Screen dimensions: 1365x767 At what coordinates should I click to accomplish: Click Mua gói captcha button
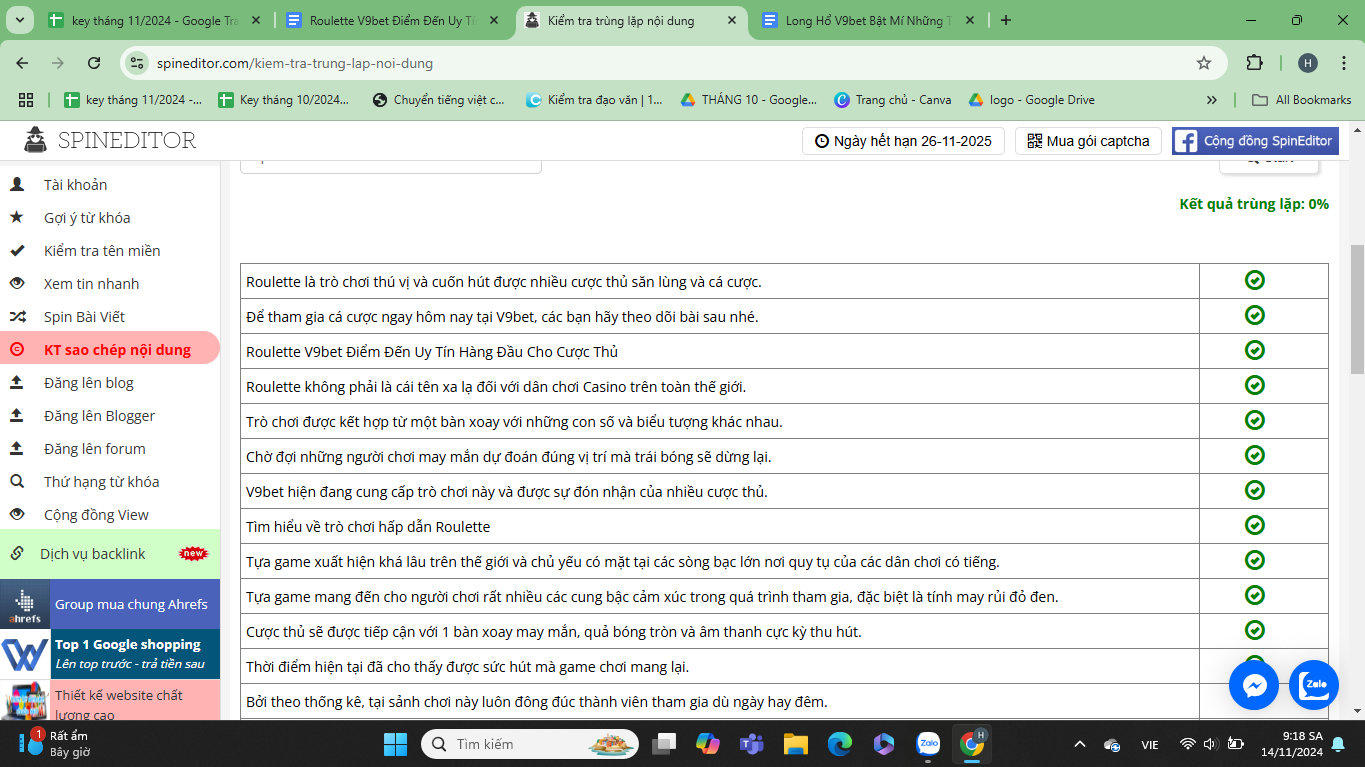1088,141
